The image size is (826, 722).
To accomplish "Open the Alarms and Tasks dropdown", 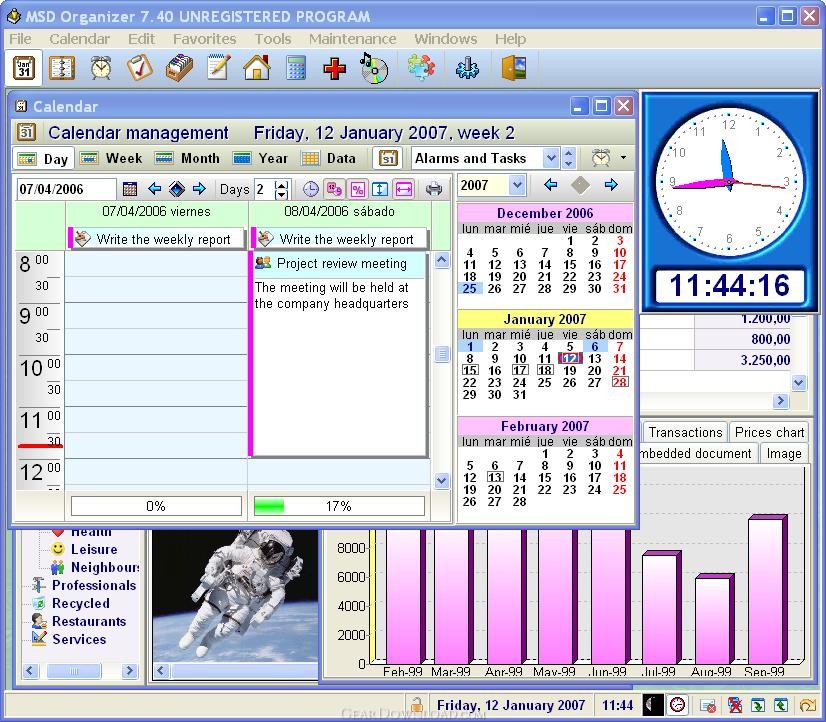I will click(550, 158).
